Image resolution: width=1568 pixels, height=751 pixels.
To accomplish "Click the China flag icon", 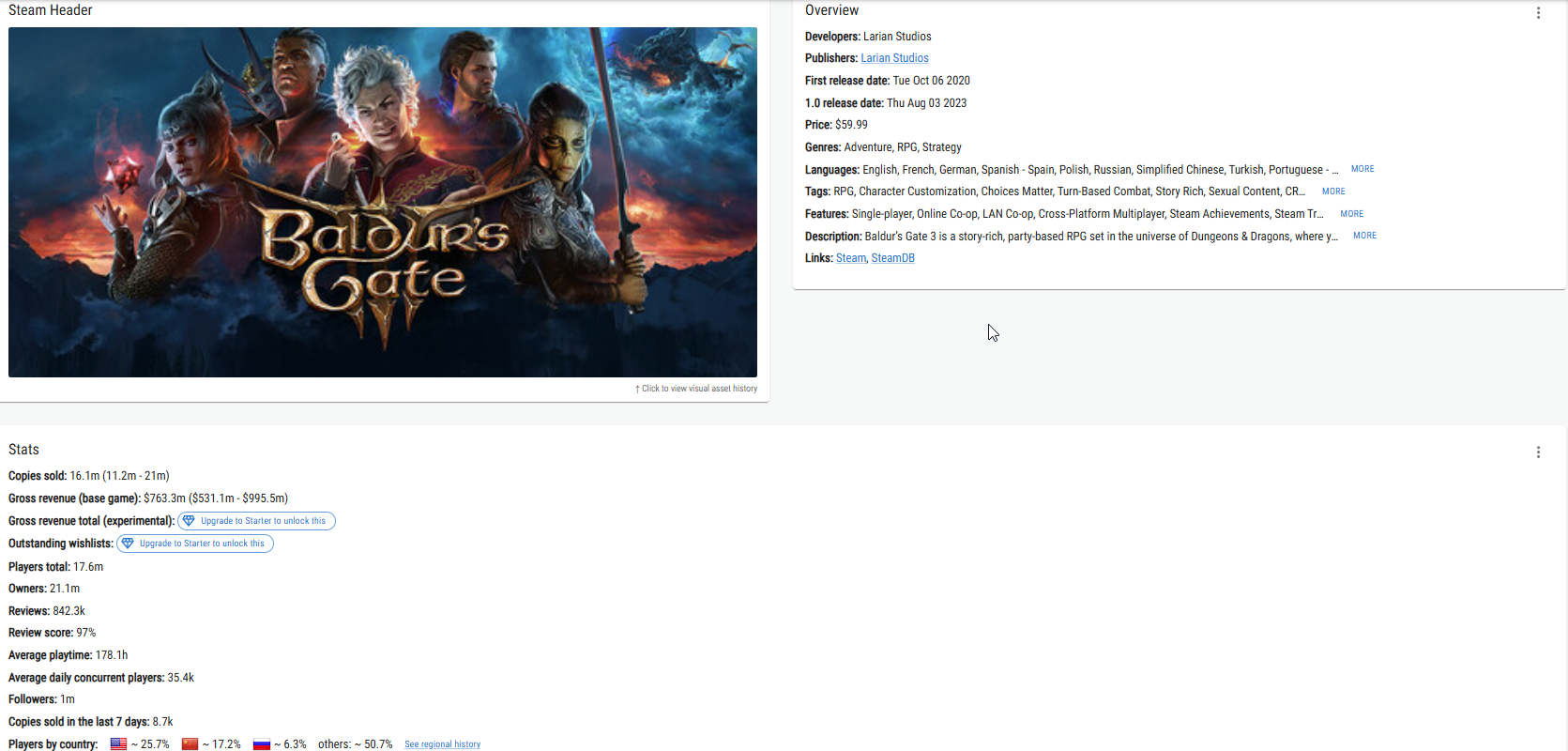I will [190, 744].
